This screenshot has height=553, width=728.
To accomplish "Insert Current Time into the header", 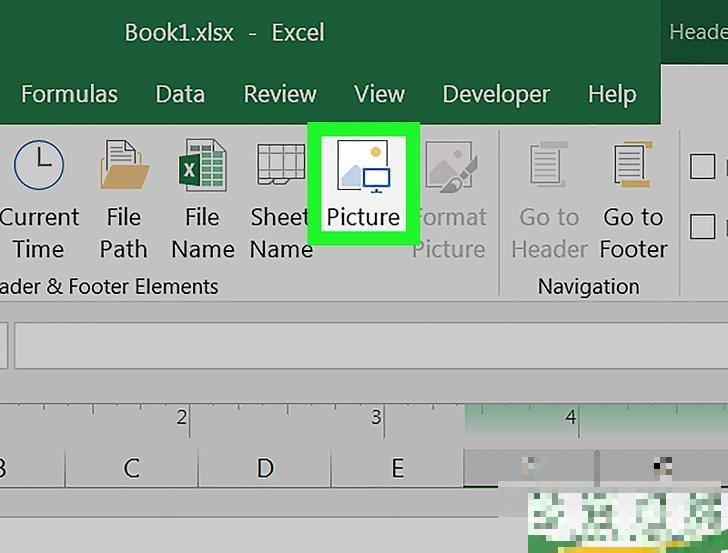I will 38,200.
